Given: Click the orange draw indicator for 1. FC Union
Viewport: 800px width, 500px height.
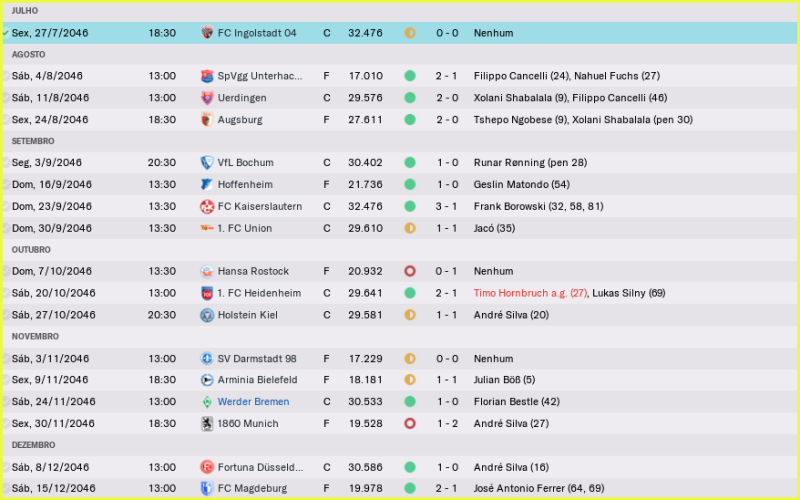Looking at the screenshot, I should tap(410, 228).
